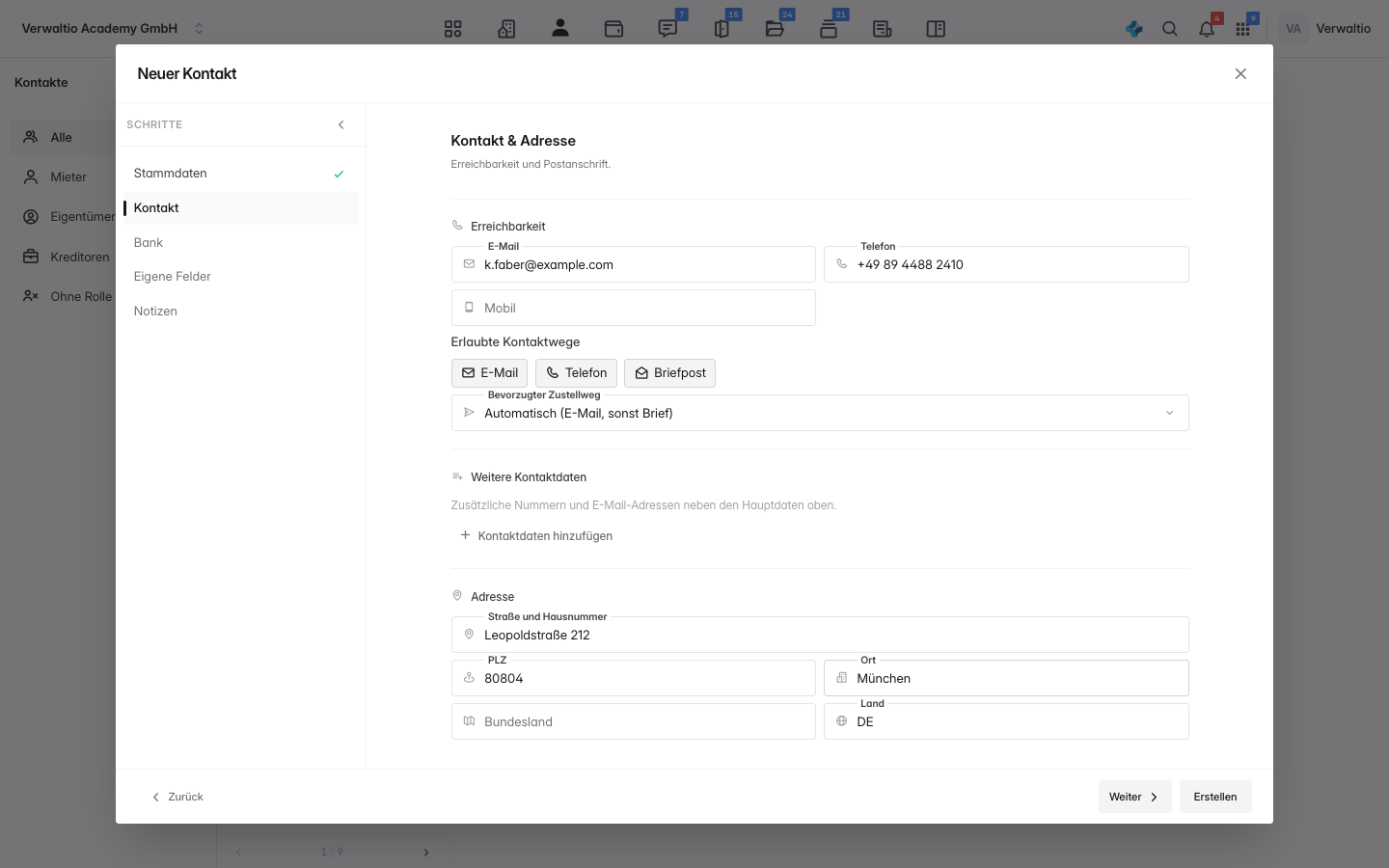The width and height of the screenshot is (1389, 868).
Task: Click the Bundesland input field
Action: click(x=634, y=721)
